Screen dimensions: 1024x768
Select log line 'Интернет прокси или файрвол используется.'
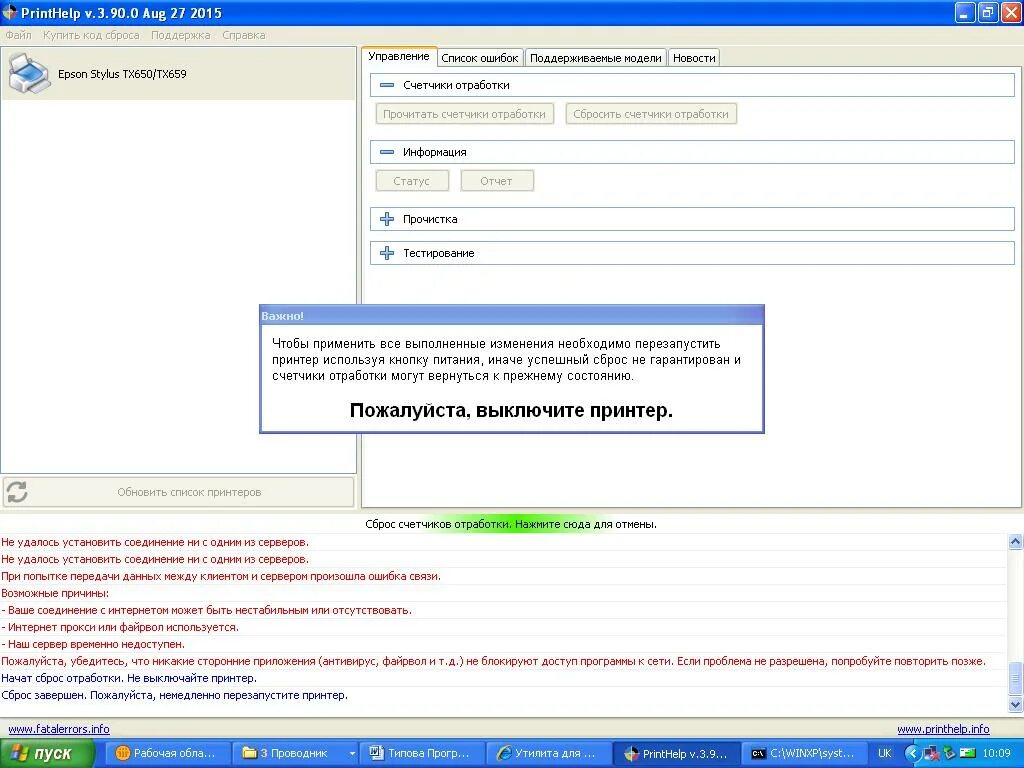120,627
